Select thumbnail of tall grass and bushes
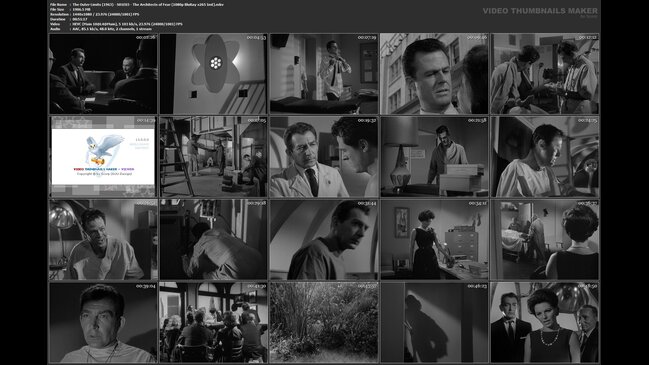 (x=324, y=322)
